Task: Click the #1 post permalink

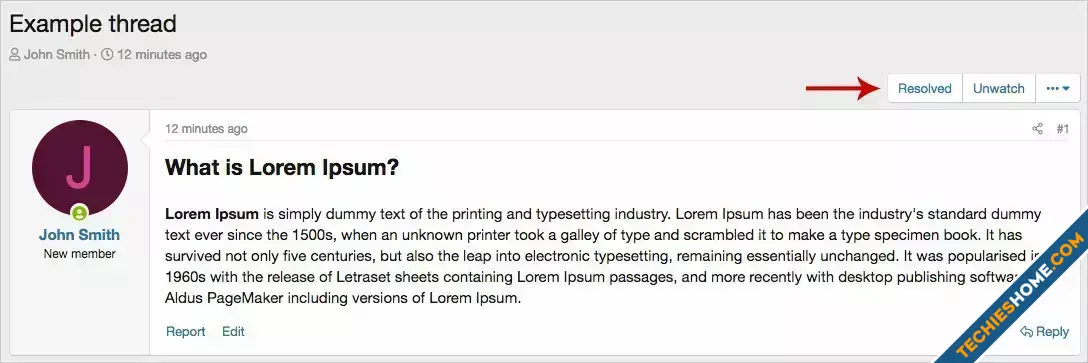Action: [x=1062, y=128]
